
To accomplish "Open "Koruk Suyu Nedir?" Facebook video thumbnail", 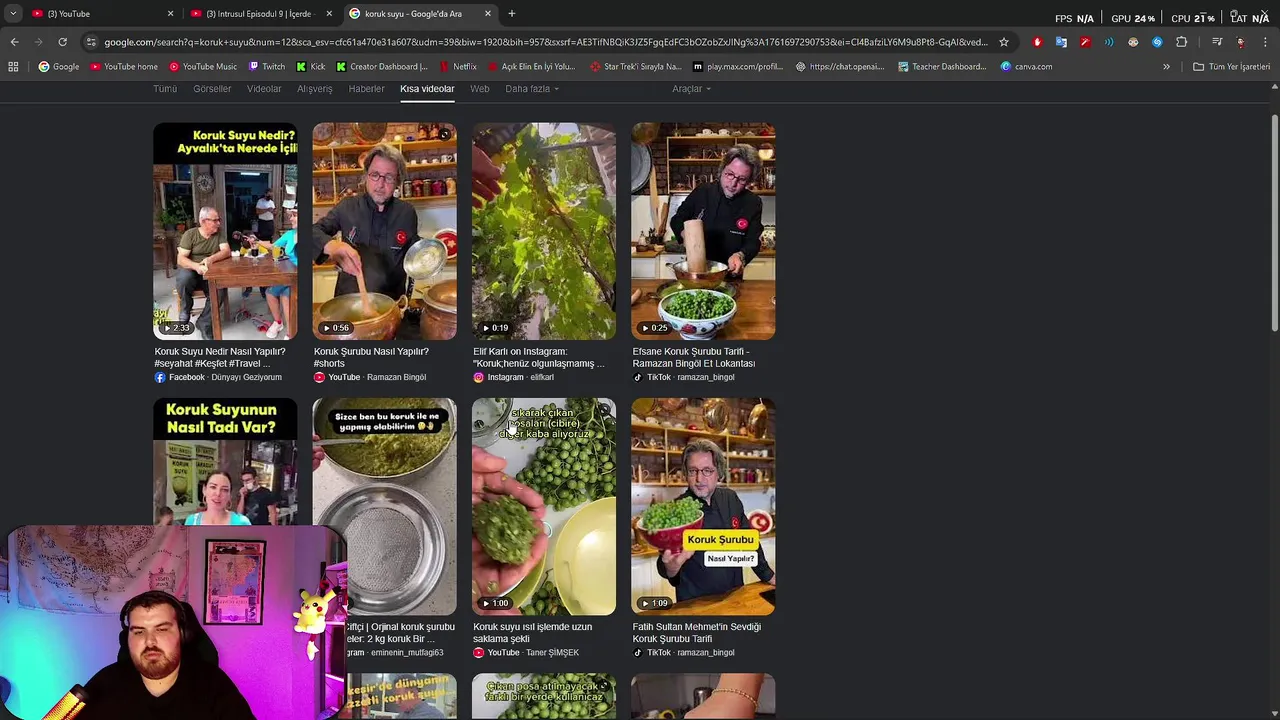I will [x=225, y=231].
